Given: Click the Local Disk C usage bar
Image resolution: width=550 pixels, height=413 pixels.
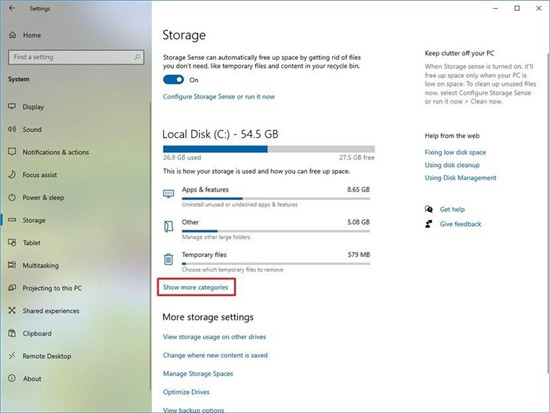Looking at the screenshot, I should pos(269,149).
